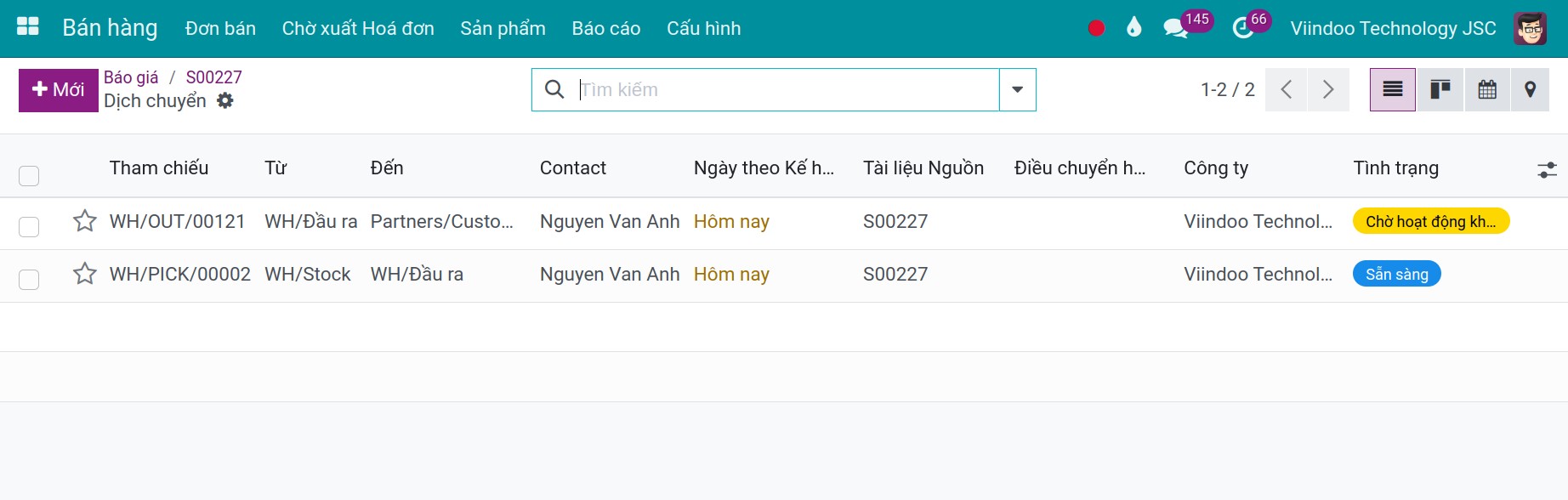Open the apps grid home menu
The height and width of the screenshot is (500, 1568).
pyautogui.click(x=28, y=27)
